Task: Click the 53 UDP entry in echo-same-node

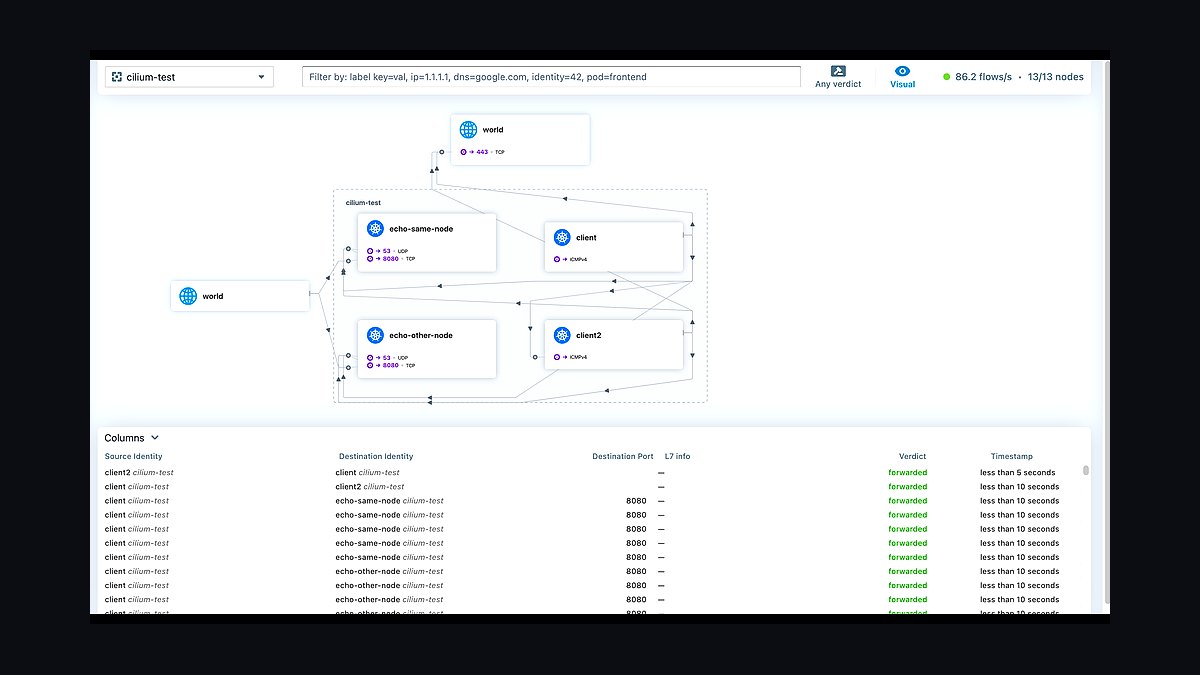Action: (x=388, y=251)
